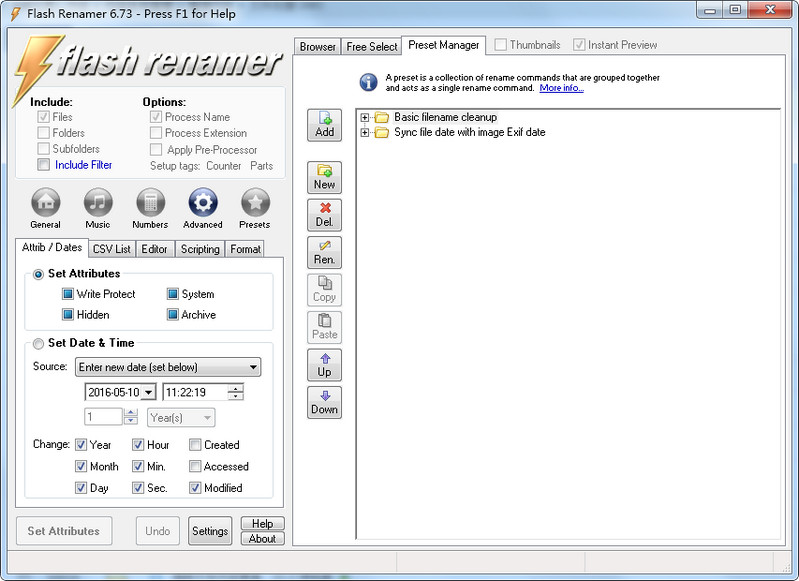
Task: Click the offset number spinner arrows
Action: [x=131, y=417]
